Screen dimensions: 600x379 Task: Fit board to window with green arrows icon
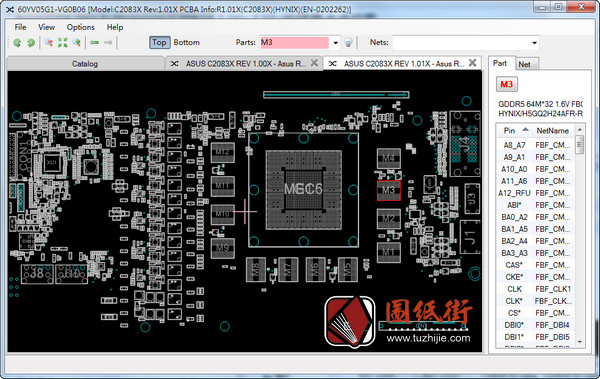click(x=63, y=42)
